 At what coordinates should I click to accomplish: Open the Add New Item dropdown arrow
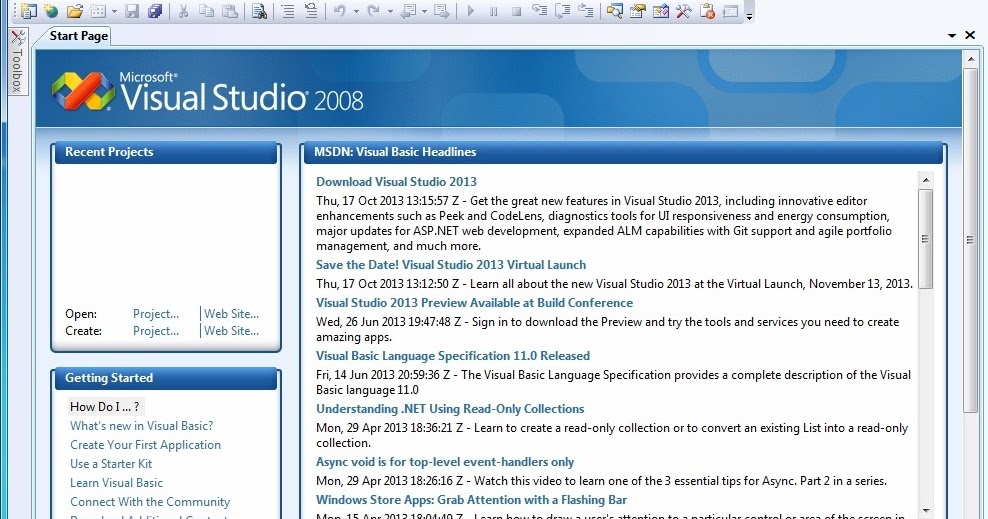(x=114, y=11)
